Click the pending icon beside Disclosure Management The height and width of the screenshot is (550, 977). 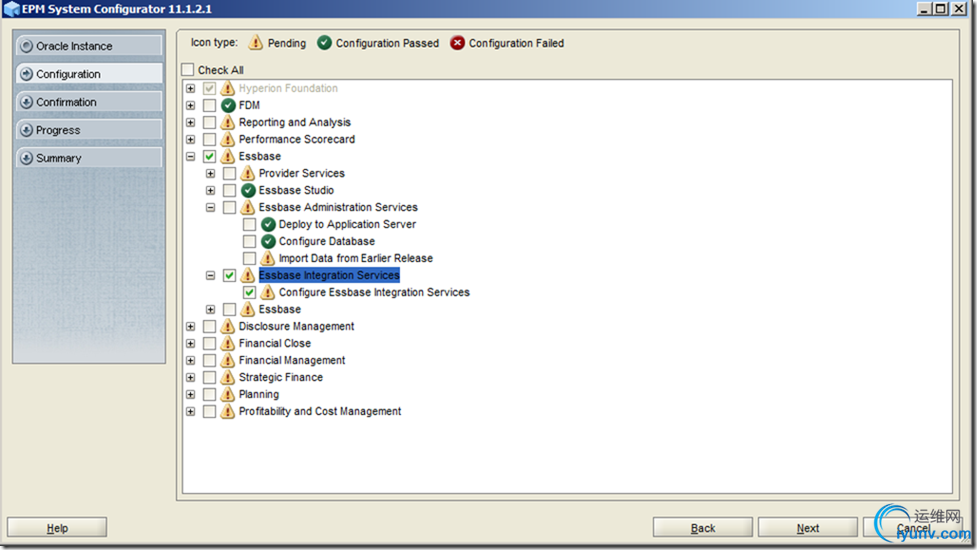[228, 326]
